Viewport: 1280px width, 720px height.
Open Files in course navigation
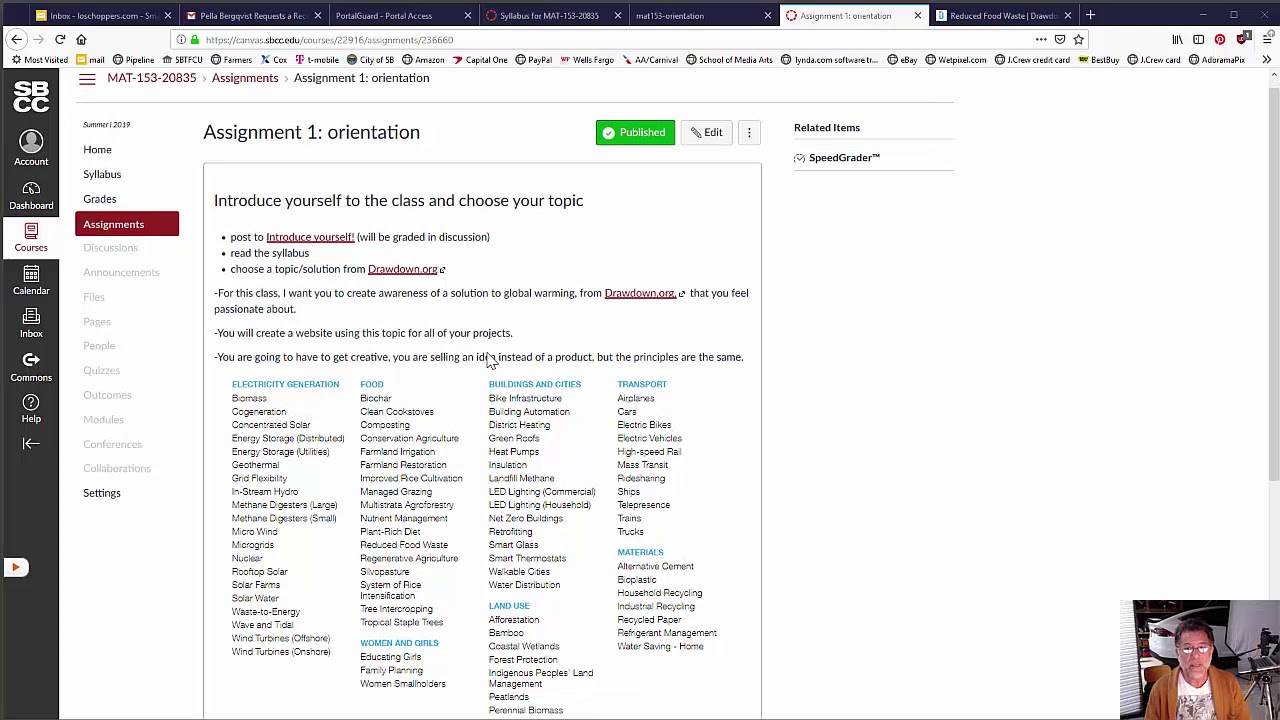click(93, 297)
